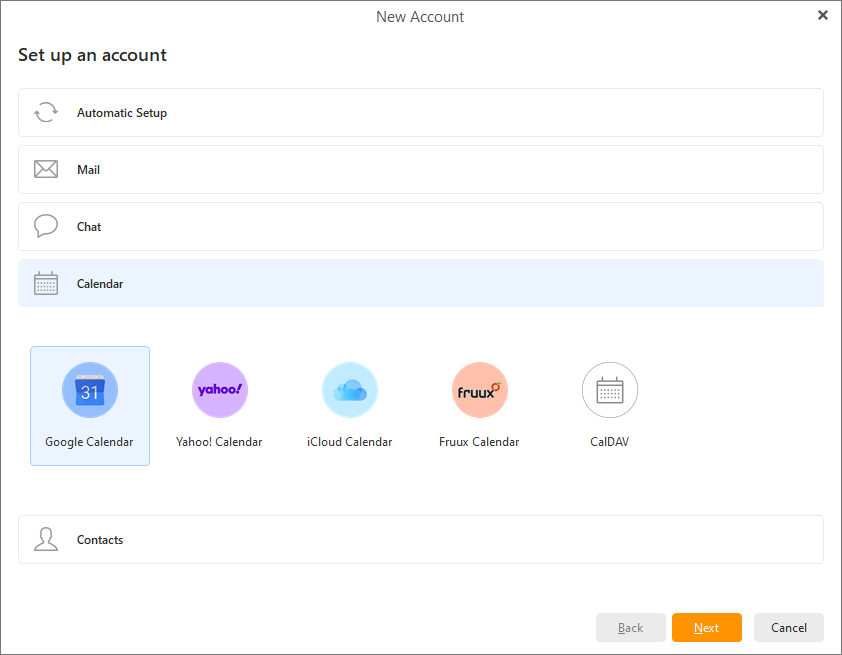Screen dimensions: 842x655
Task: Click the Fruux Calendar label text
Action: [479, 442]
